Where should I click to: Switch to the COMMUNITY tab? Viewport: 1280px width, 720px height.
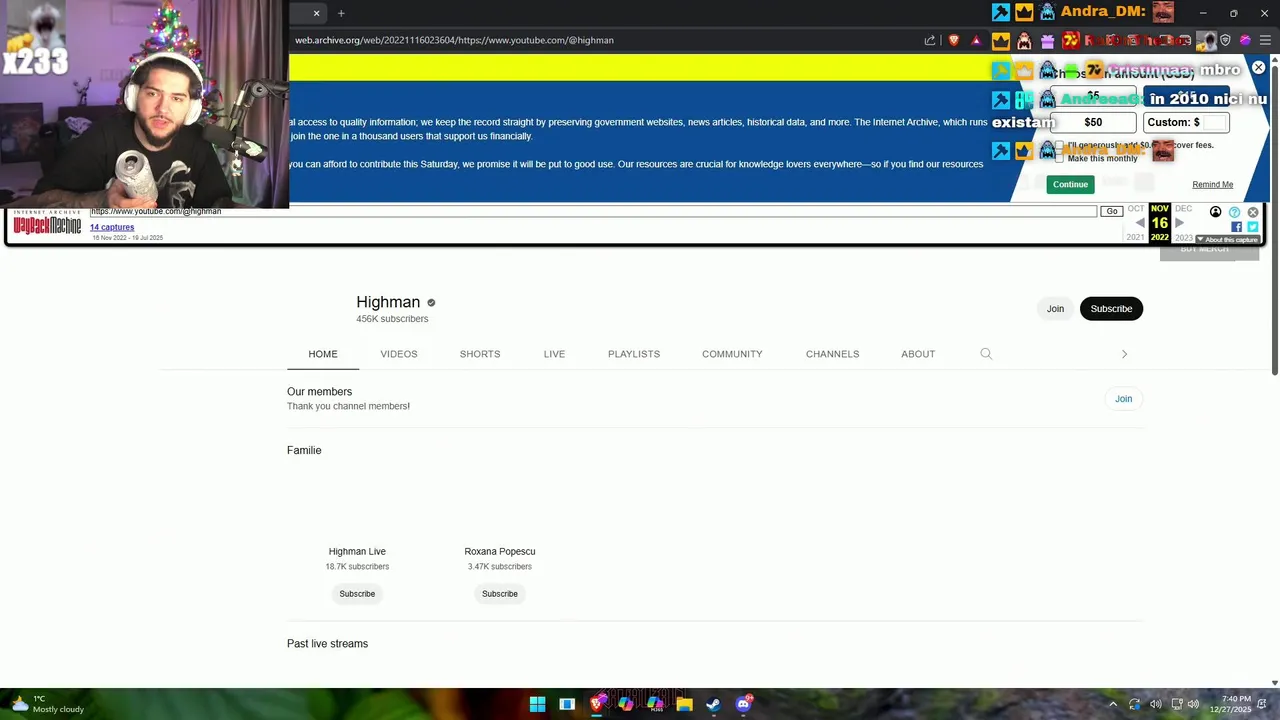[732, 354]
